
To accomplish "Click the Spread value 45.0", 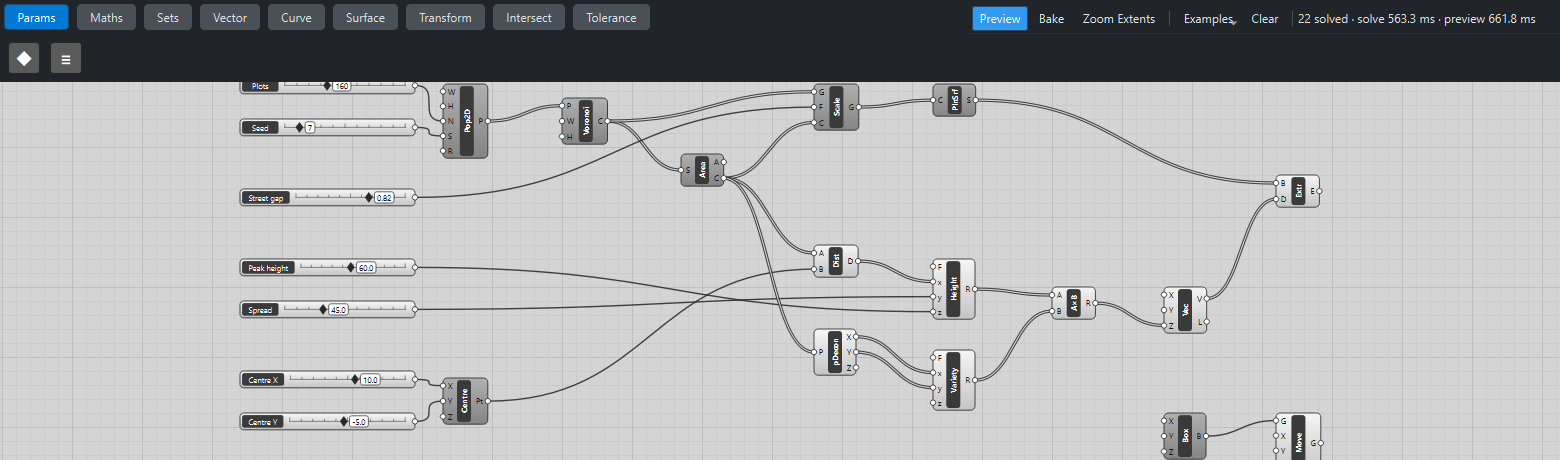I will (x=339, y=310).
